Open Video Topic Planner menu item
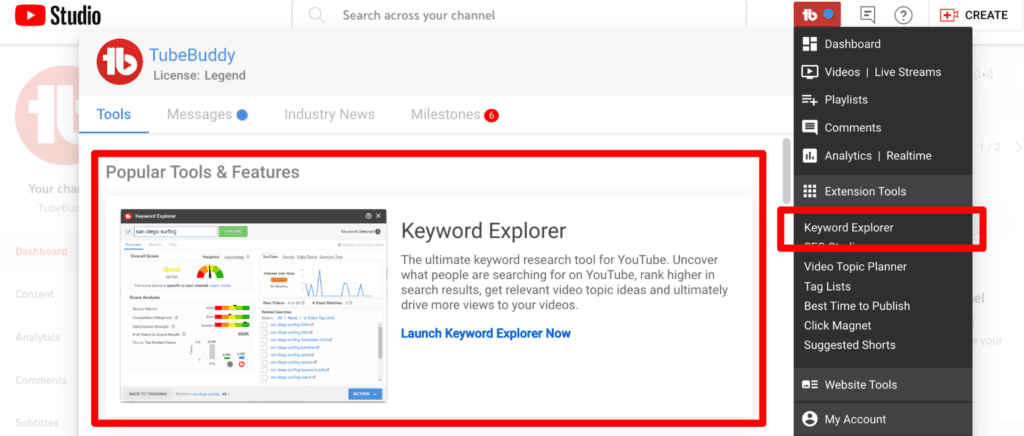Screen dimensions: 1024x436 click(x=855, y=267)
